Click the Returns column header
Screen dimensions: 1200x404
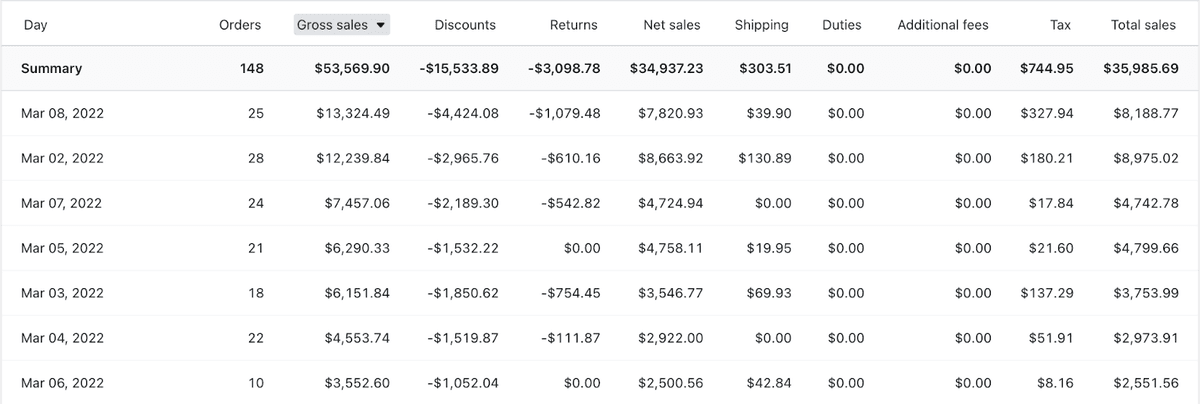click(x=574, y=25)
